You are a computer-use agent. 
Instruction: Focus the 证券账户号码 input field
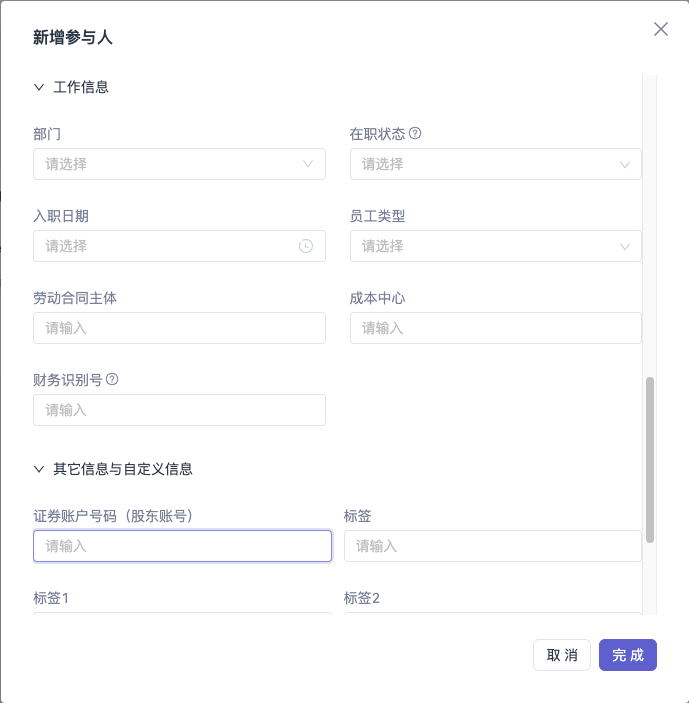pos(182,546)
